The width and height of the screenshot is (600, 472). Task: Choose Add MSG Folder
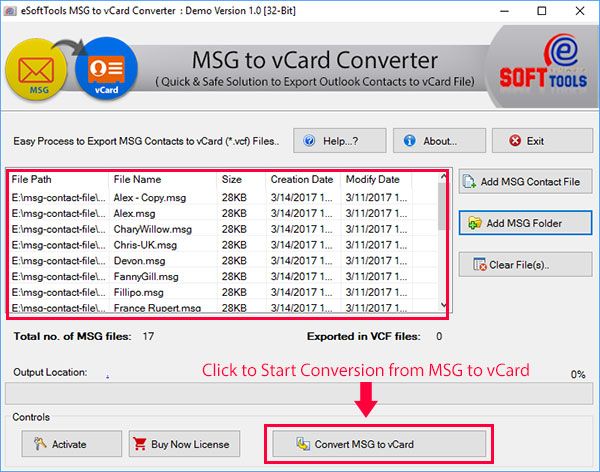coord(525,223)
